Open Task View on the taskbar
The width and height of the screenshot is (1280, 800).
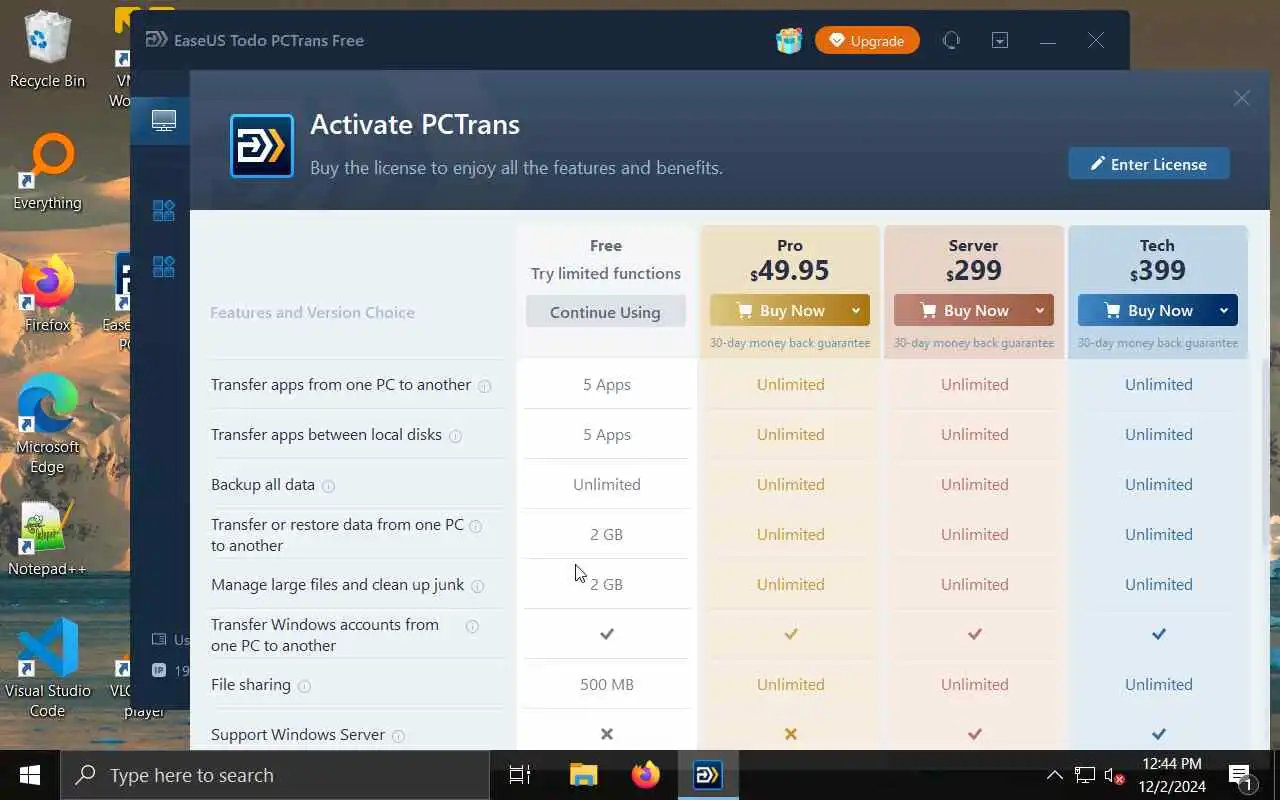click(x=520, y=775)
